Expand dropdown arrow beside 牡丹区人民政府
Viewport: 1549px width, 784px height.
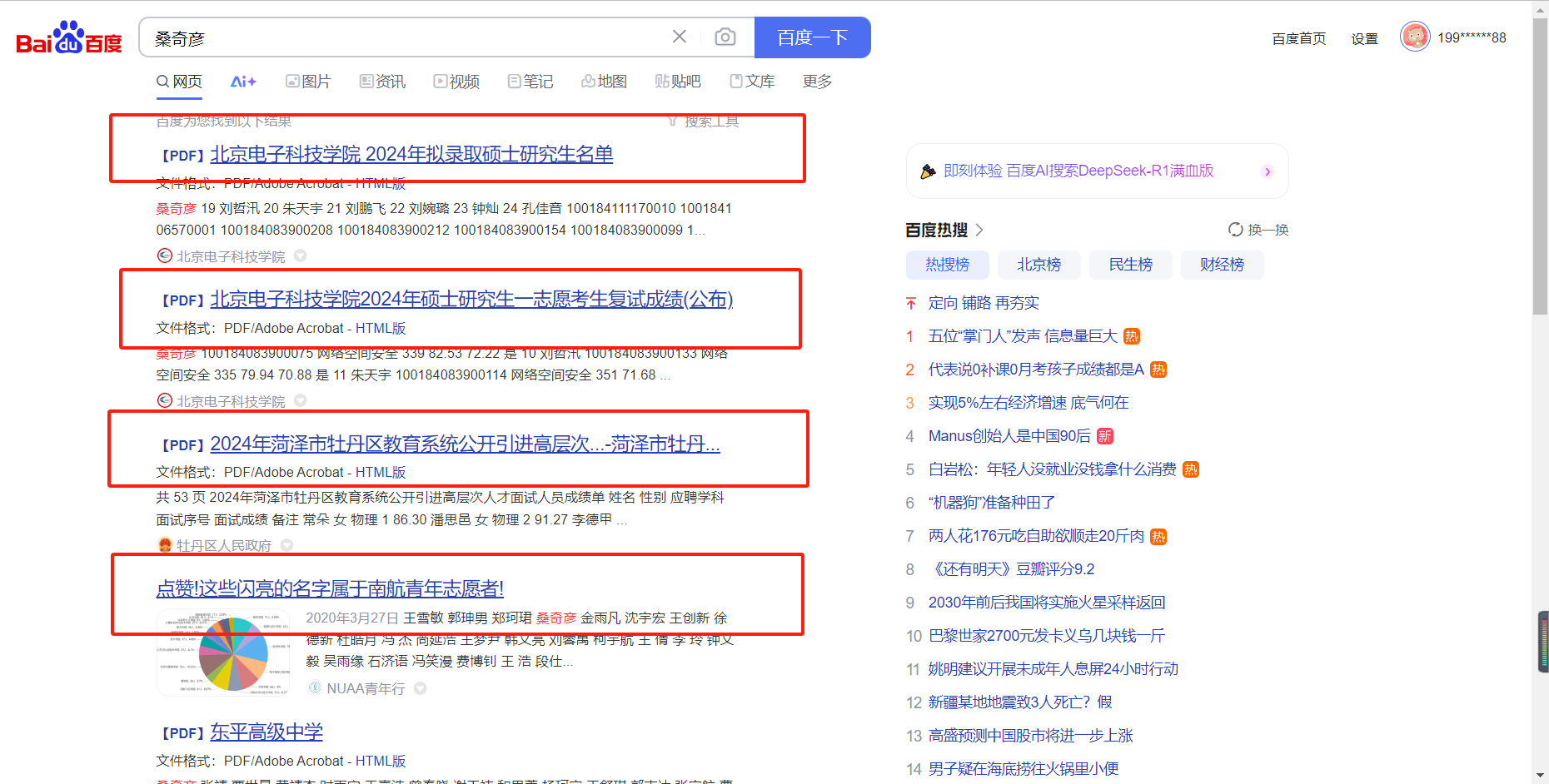[x=286, y=545]
